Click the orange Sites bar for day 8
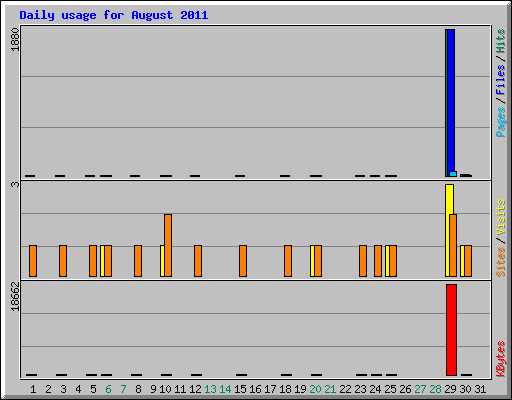This screenshot has width=512, height=400. tap(138, 261)
